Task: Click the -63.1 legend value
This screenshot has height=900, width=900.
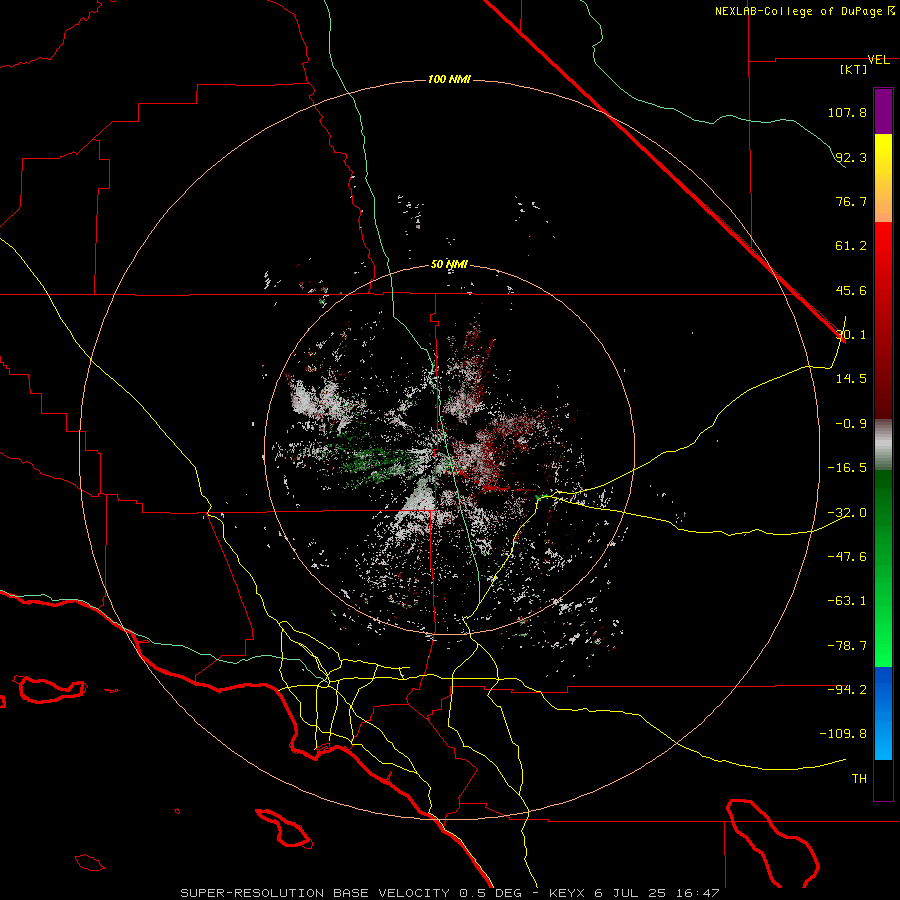Action: click(x=847, y=601)
